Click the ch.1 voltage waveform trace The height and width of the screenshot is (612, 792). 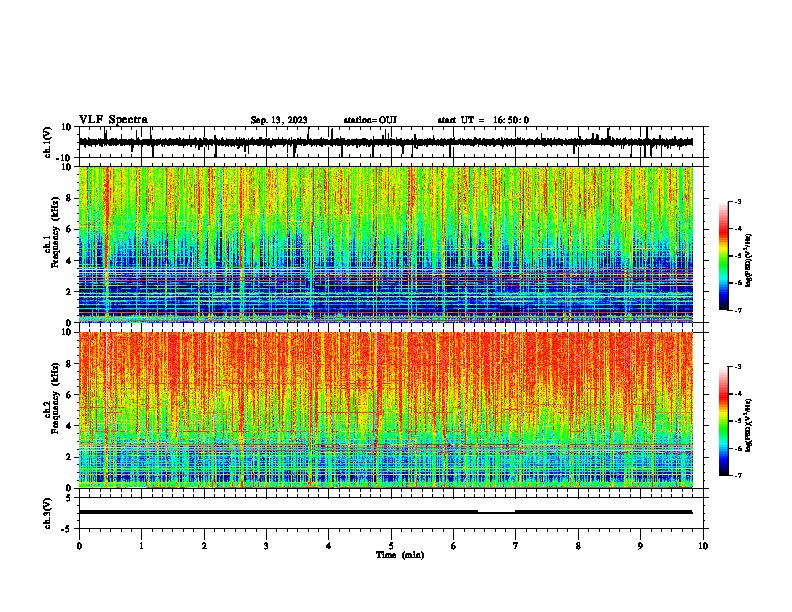click(385, 142)
